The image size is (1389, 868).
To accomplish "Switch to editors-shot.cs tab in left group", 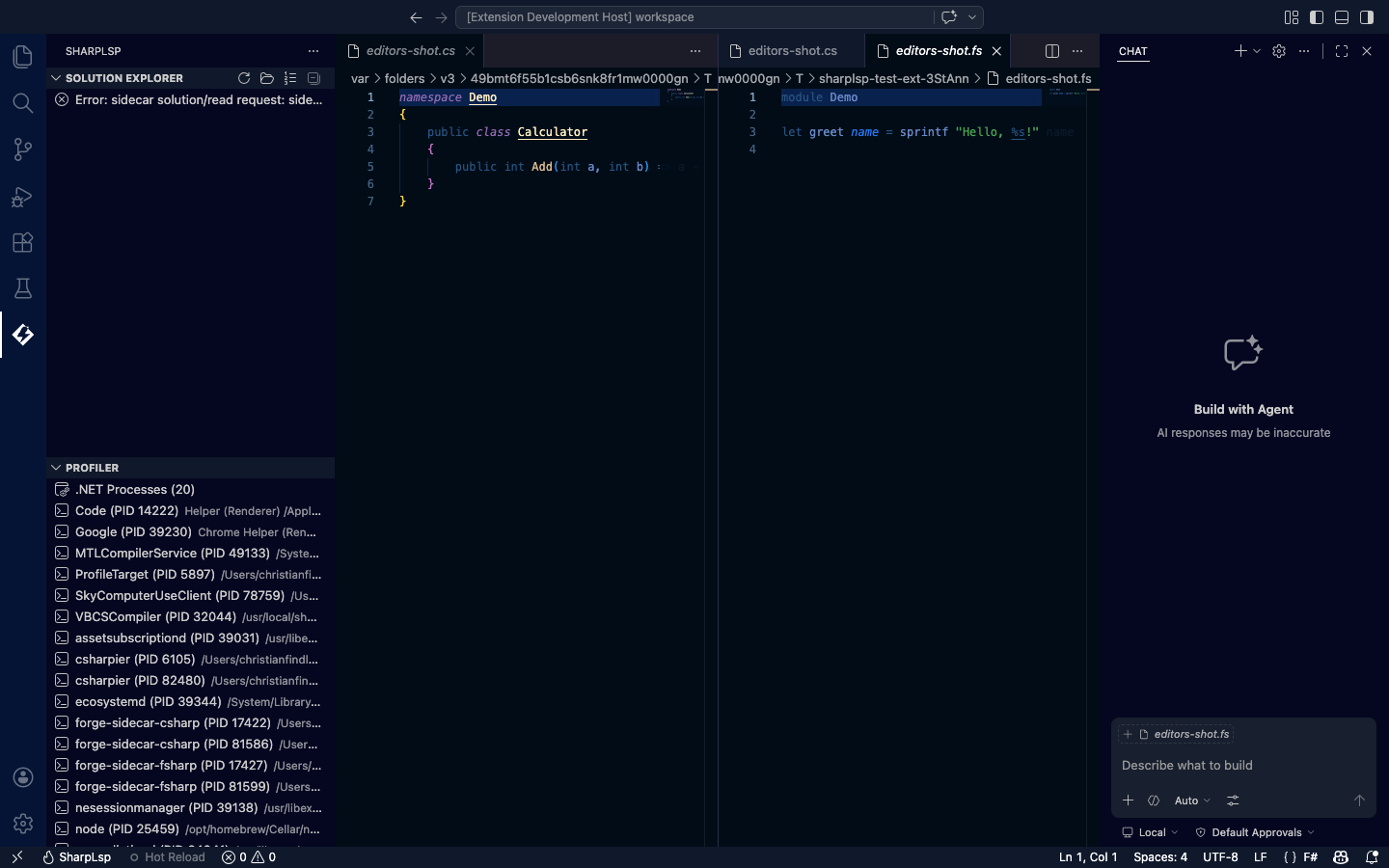I will click(410, 51).
